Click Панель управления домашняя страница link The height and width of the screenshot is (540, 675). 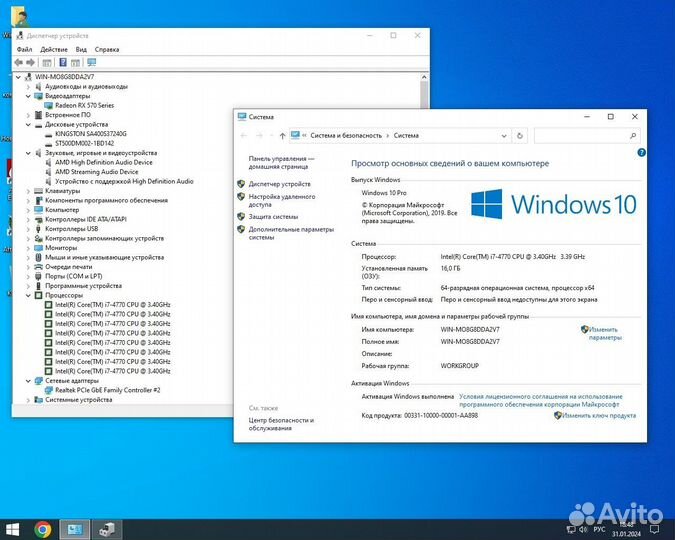(281, 162)
